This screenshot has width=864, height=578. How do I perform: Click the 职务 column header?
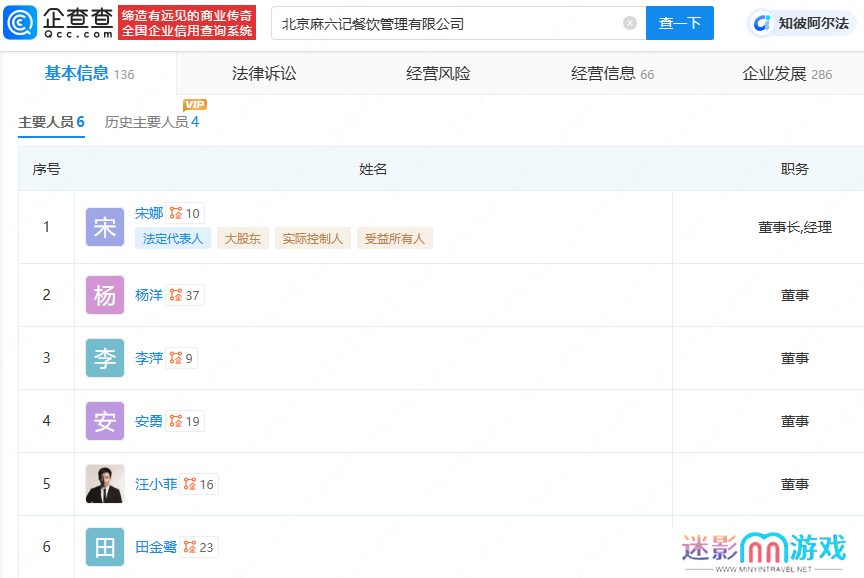795,169
